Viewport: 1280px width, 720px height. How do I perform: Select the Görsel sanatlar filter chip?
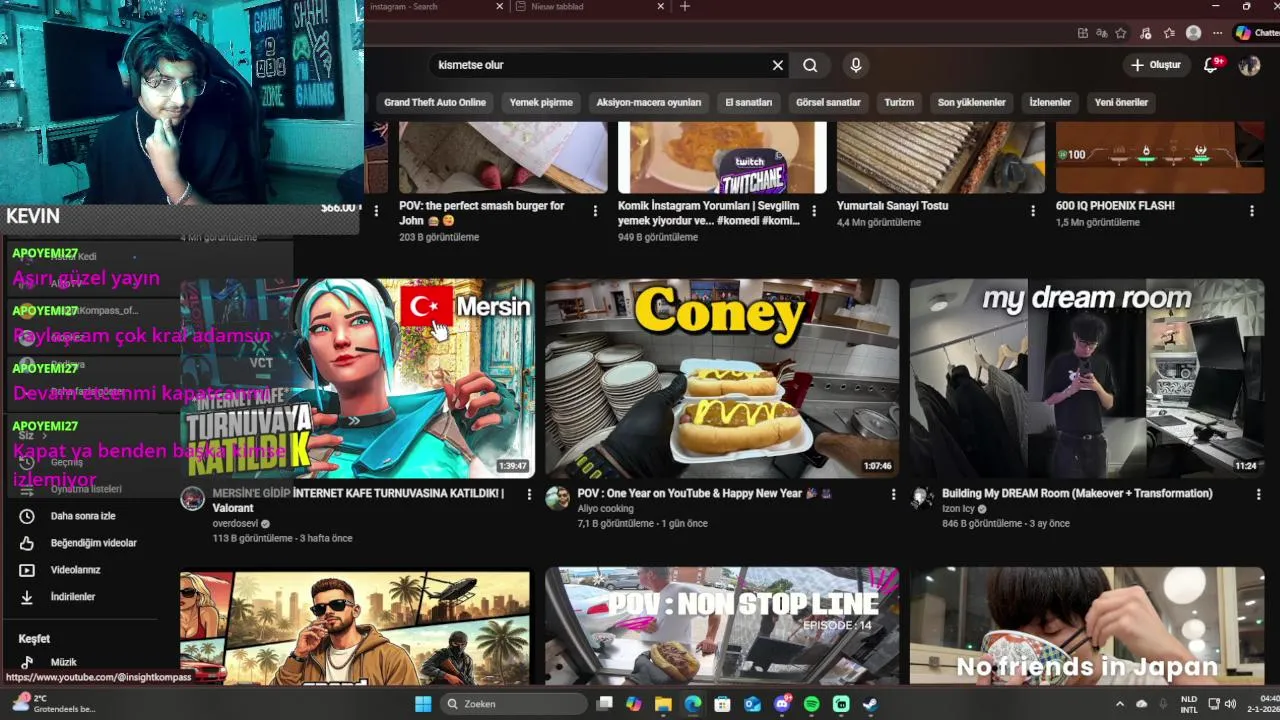[828, 102]
